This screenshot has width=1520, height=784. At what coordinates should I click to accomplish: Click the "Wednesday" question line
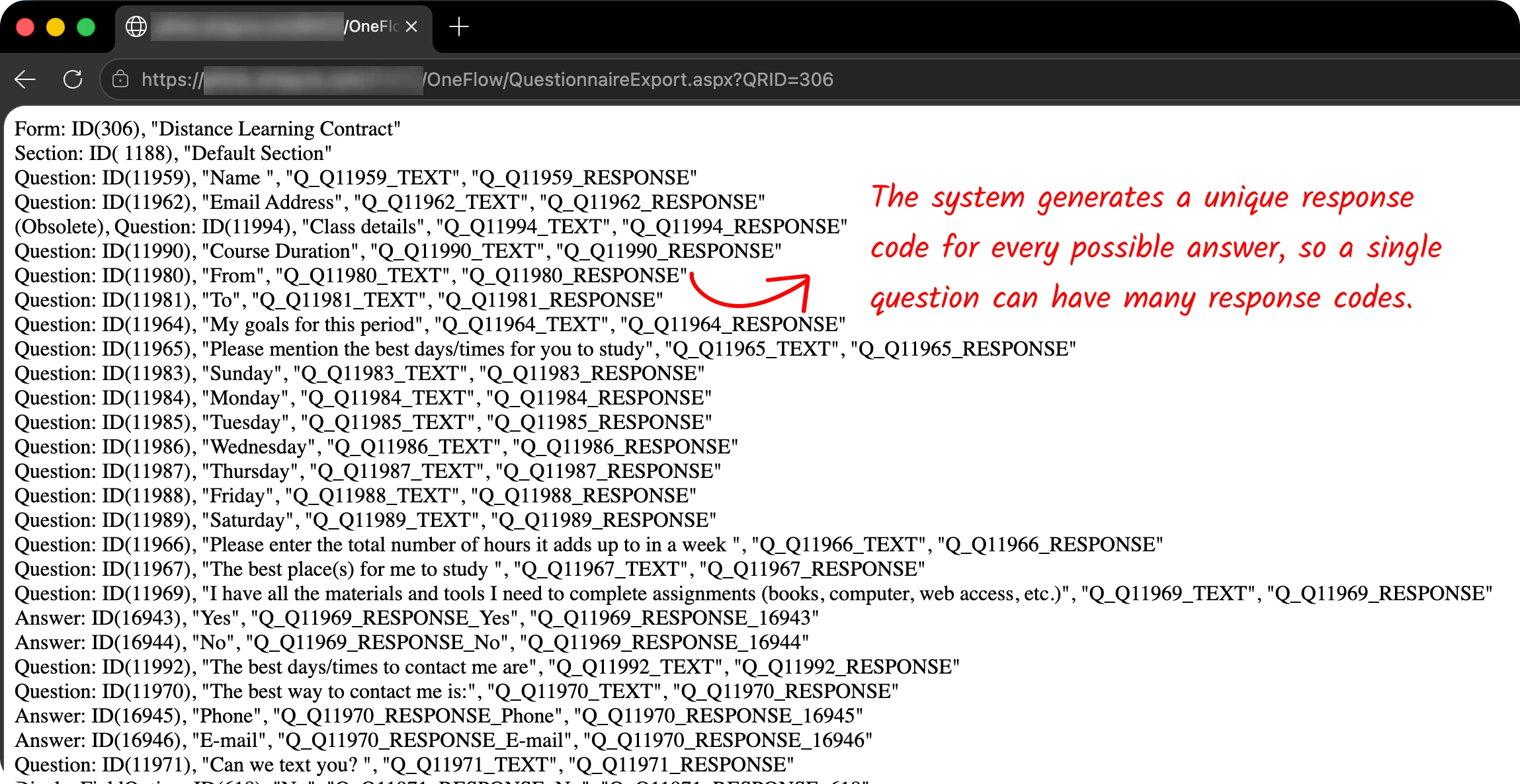pos(376,446)
